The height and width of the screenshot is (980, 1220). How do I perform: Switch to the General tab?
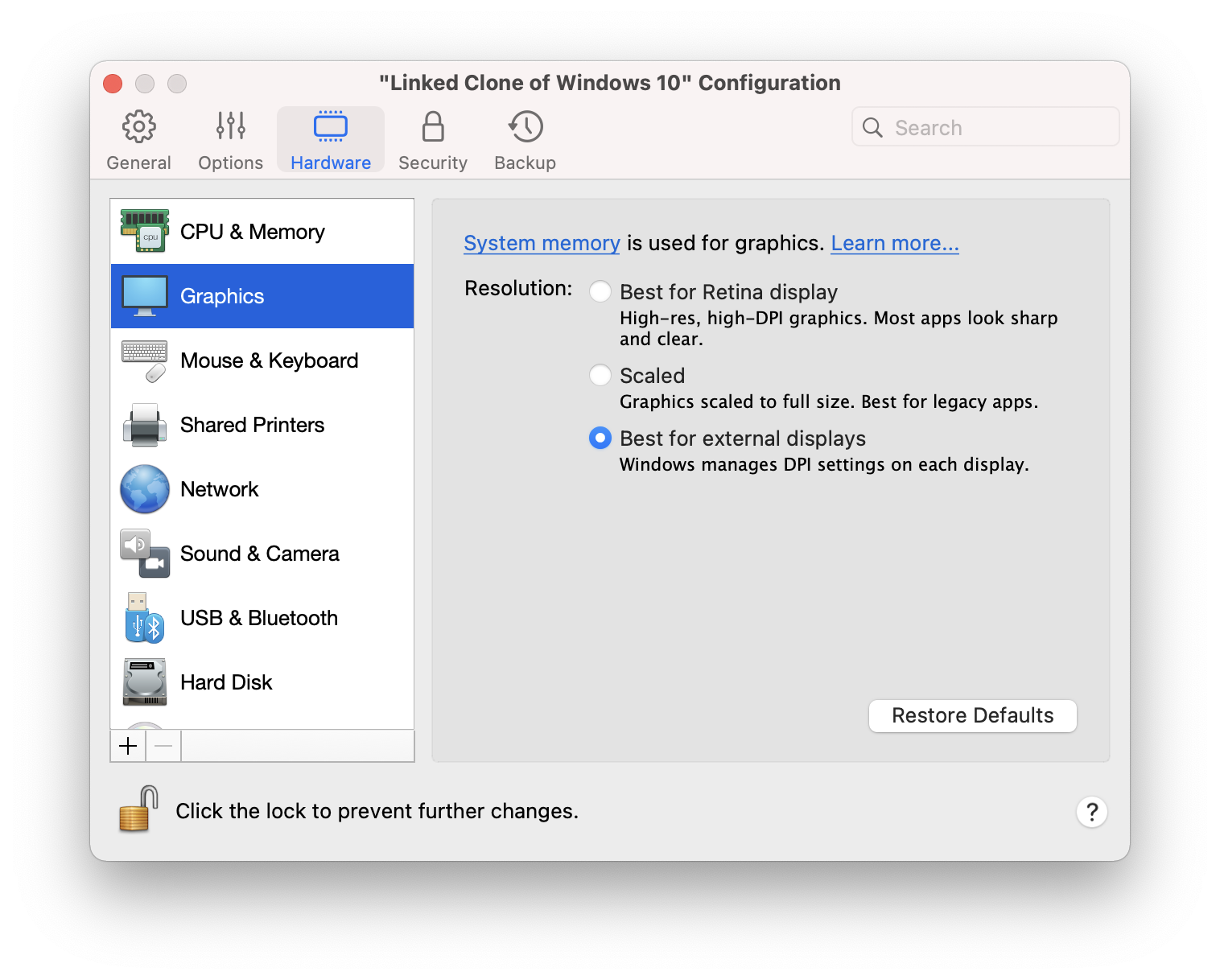tap(138, 140)
